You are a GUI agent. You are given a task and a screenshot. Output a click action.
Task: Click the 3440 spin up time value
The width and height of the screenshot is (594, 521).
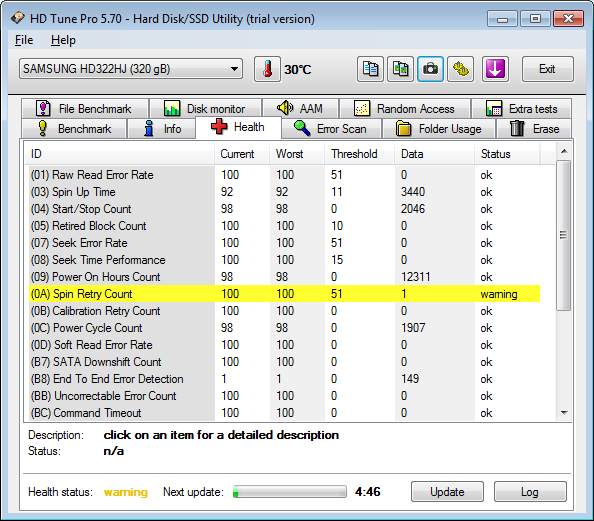(413, 192)
